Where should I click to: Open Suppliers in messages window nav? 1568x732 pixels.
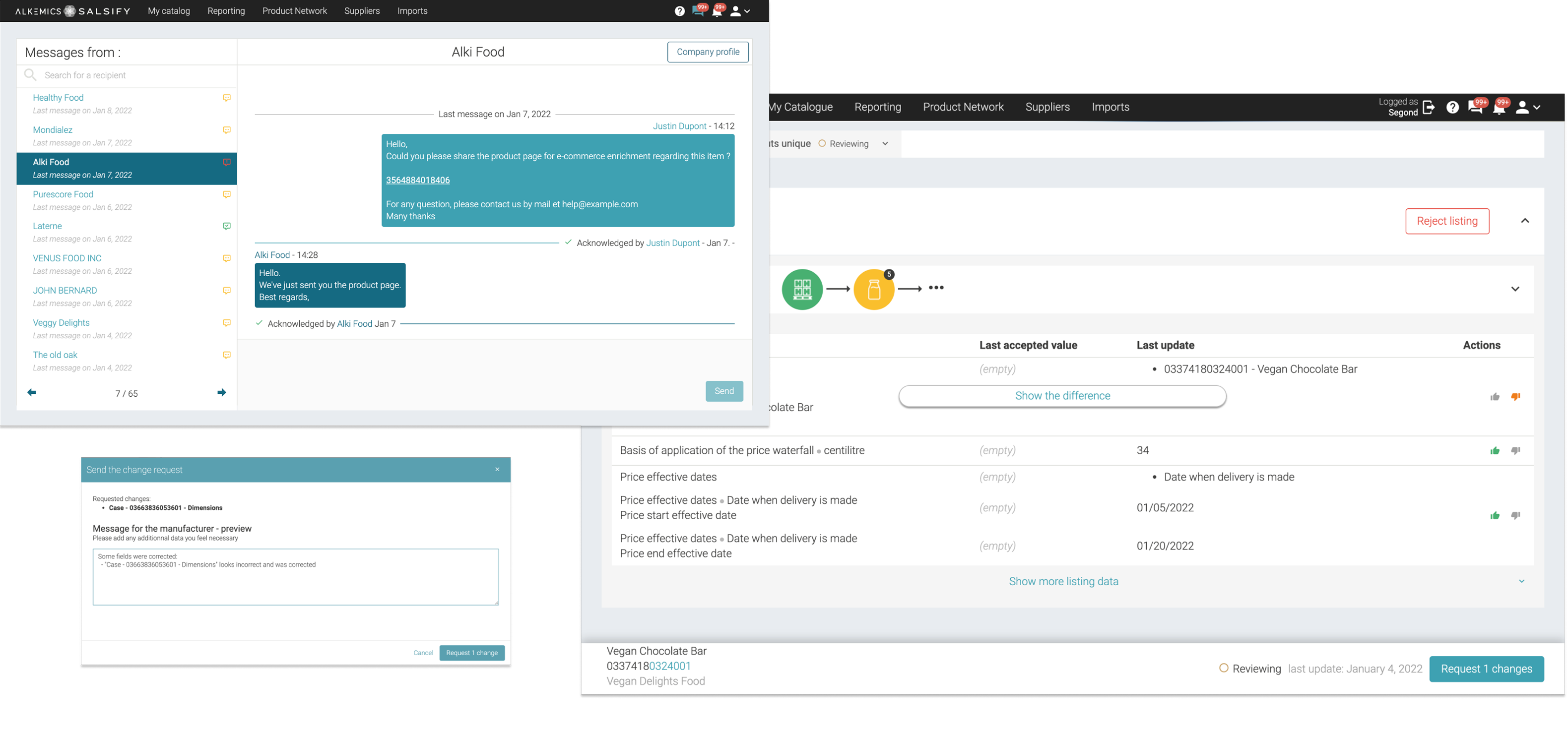pos(362,11)
